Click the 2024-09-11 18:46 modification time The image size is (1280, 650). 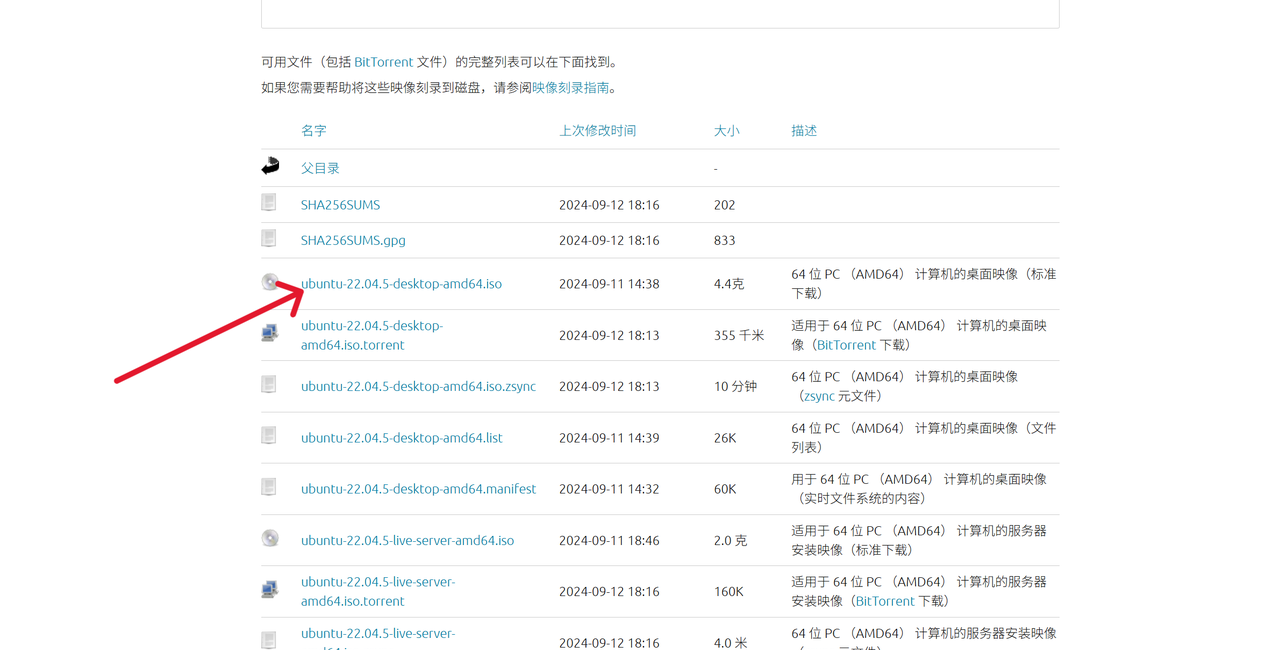tap(609, 540)
